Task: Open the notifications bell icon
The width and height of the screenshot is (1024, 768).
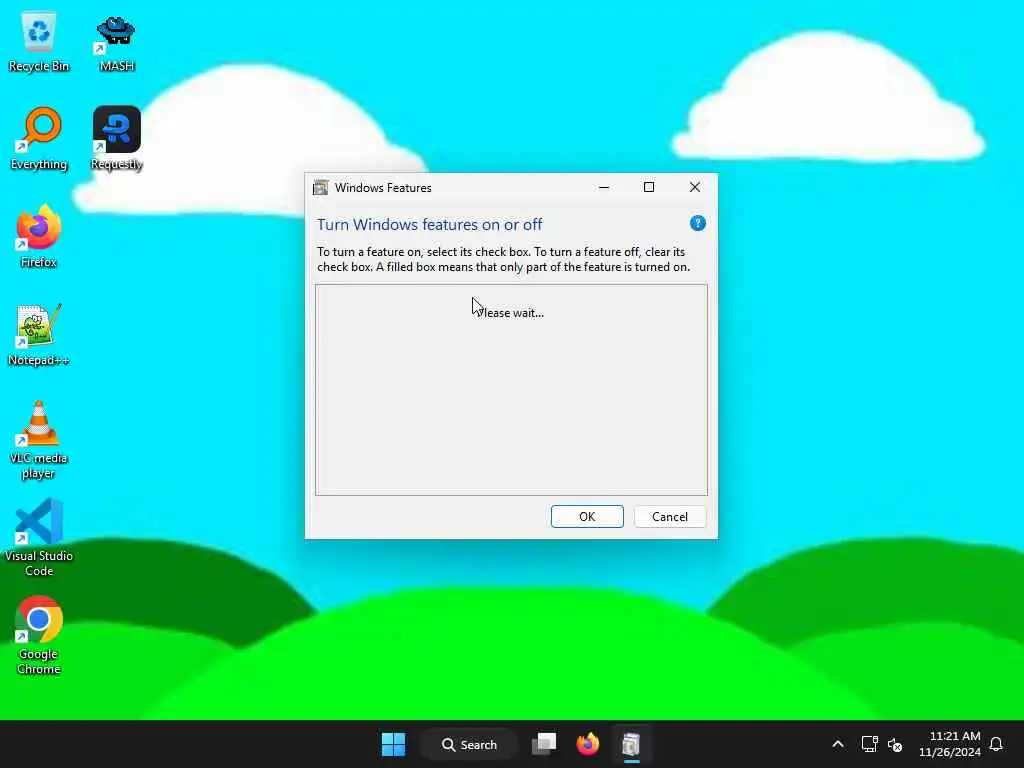Action: pos(996,744)
